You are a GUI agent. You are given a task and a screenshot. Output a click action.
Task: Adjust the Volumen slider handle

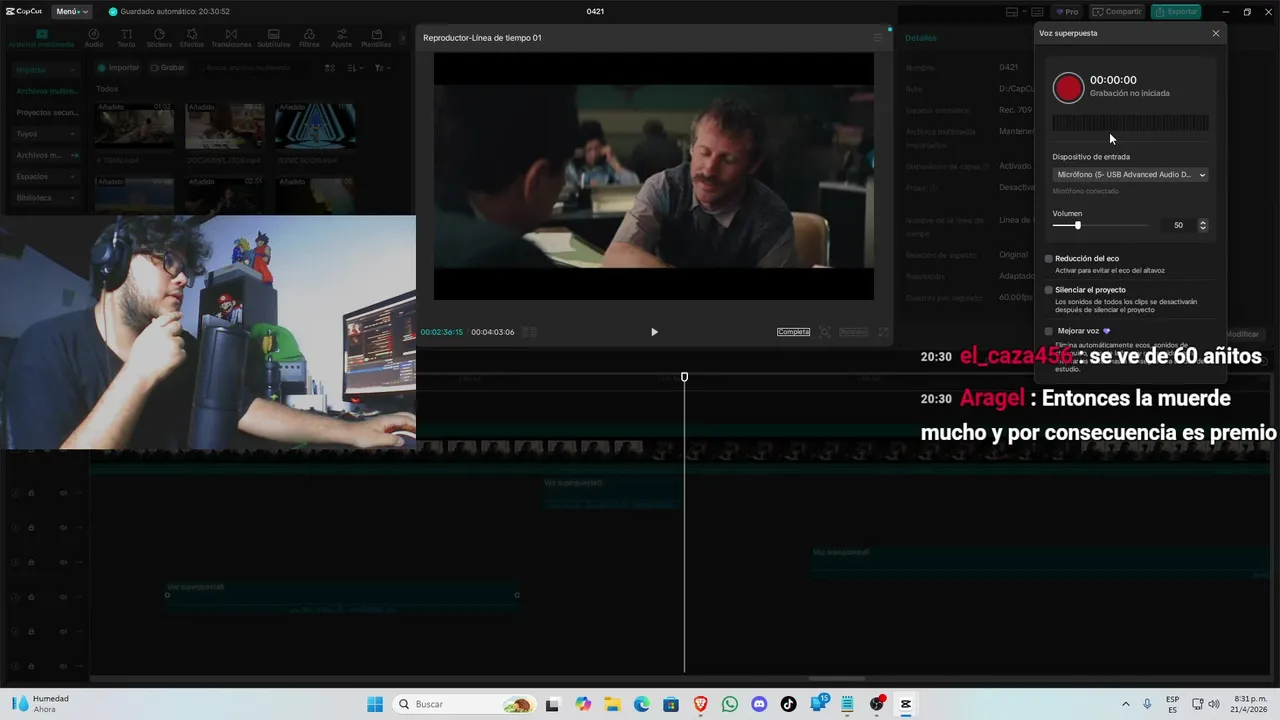pyautogui.click(x=1077, y=225)
